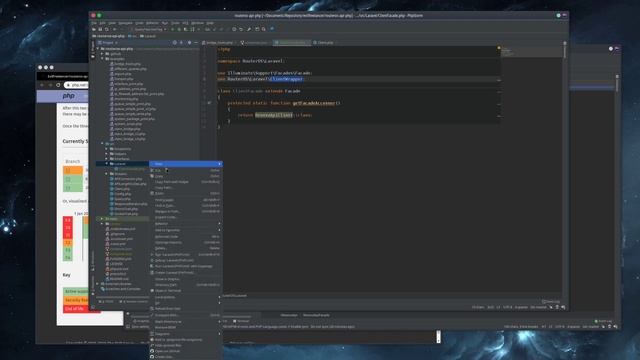Click the php logo in browser window
The width and height of the screenshot is (640, 360).
pos(68,96)
